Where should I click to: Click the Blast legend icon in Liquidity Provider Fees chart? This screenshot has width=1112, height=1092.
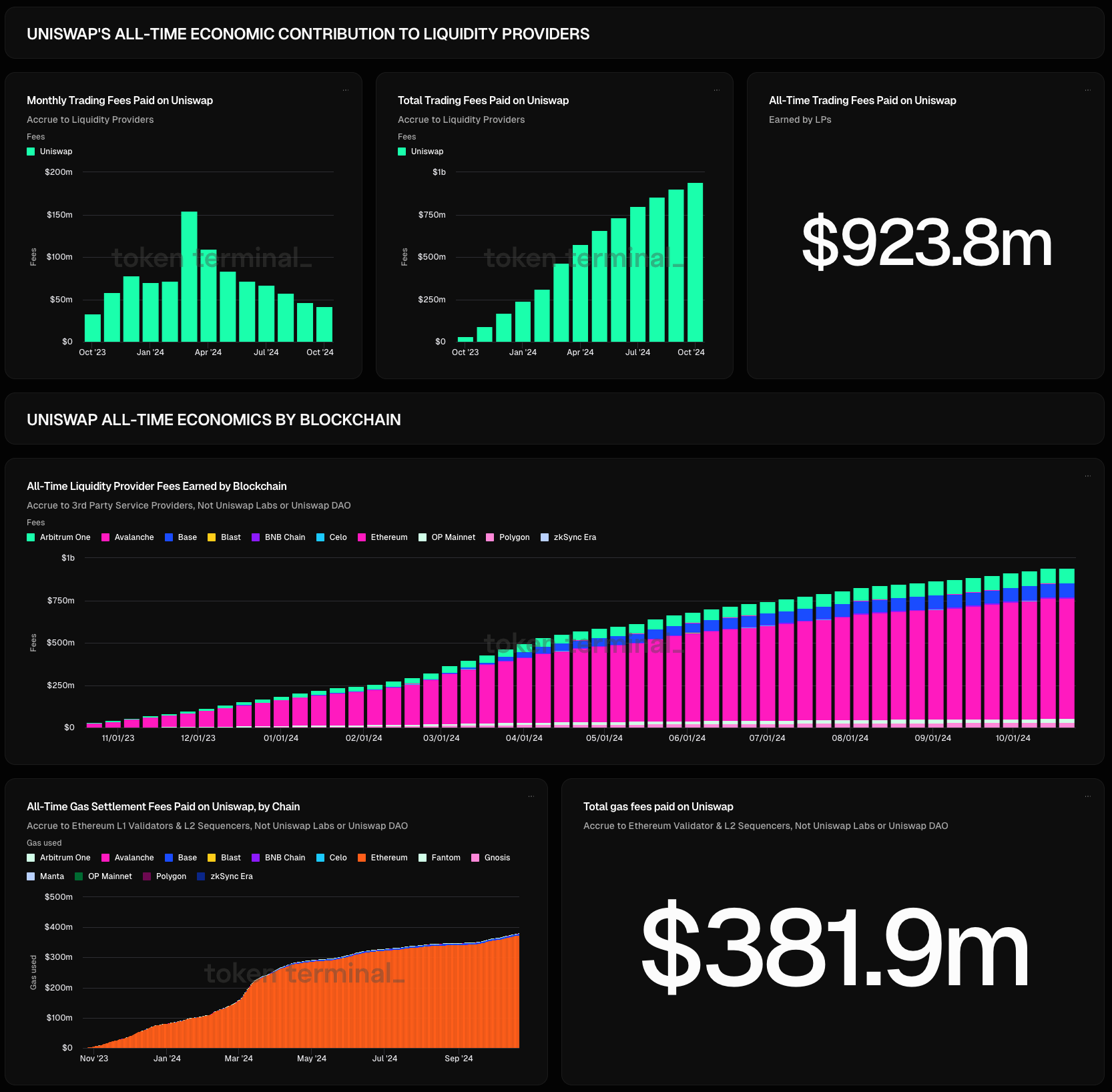coord(212,537)
